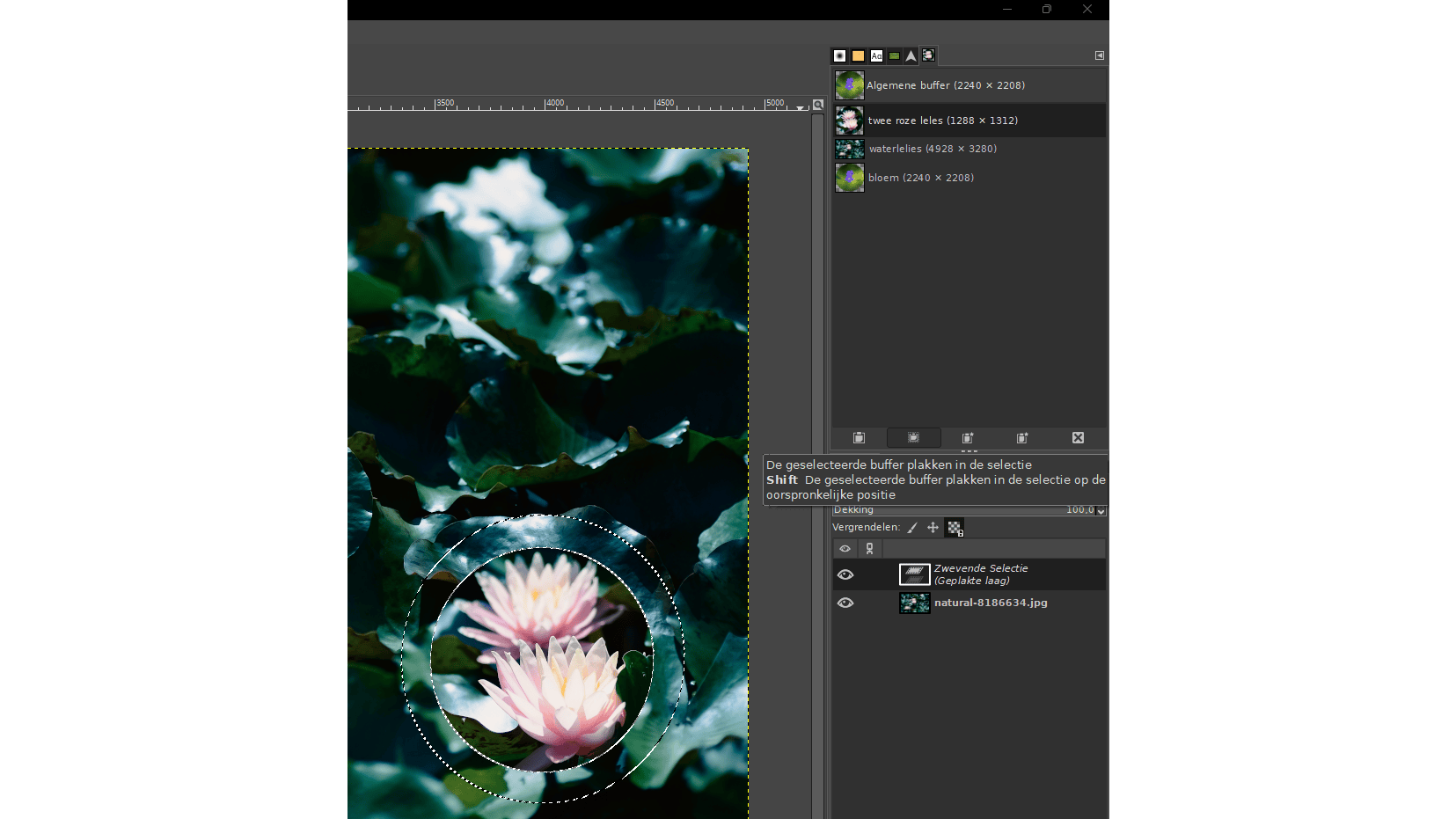
Task: Click the eye column header in layers
Action: (845, 549)
